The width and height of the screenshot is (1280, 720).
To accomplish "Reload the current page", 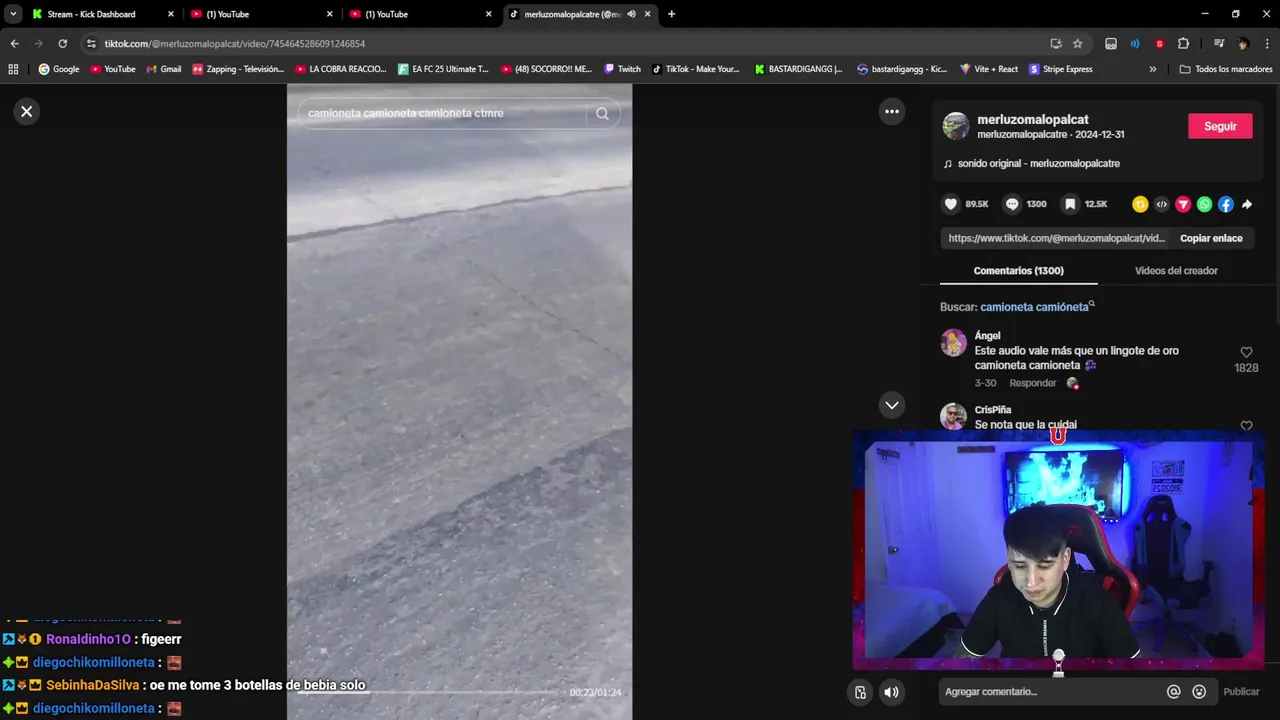I will pos(62,44).
